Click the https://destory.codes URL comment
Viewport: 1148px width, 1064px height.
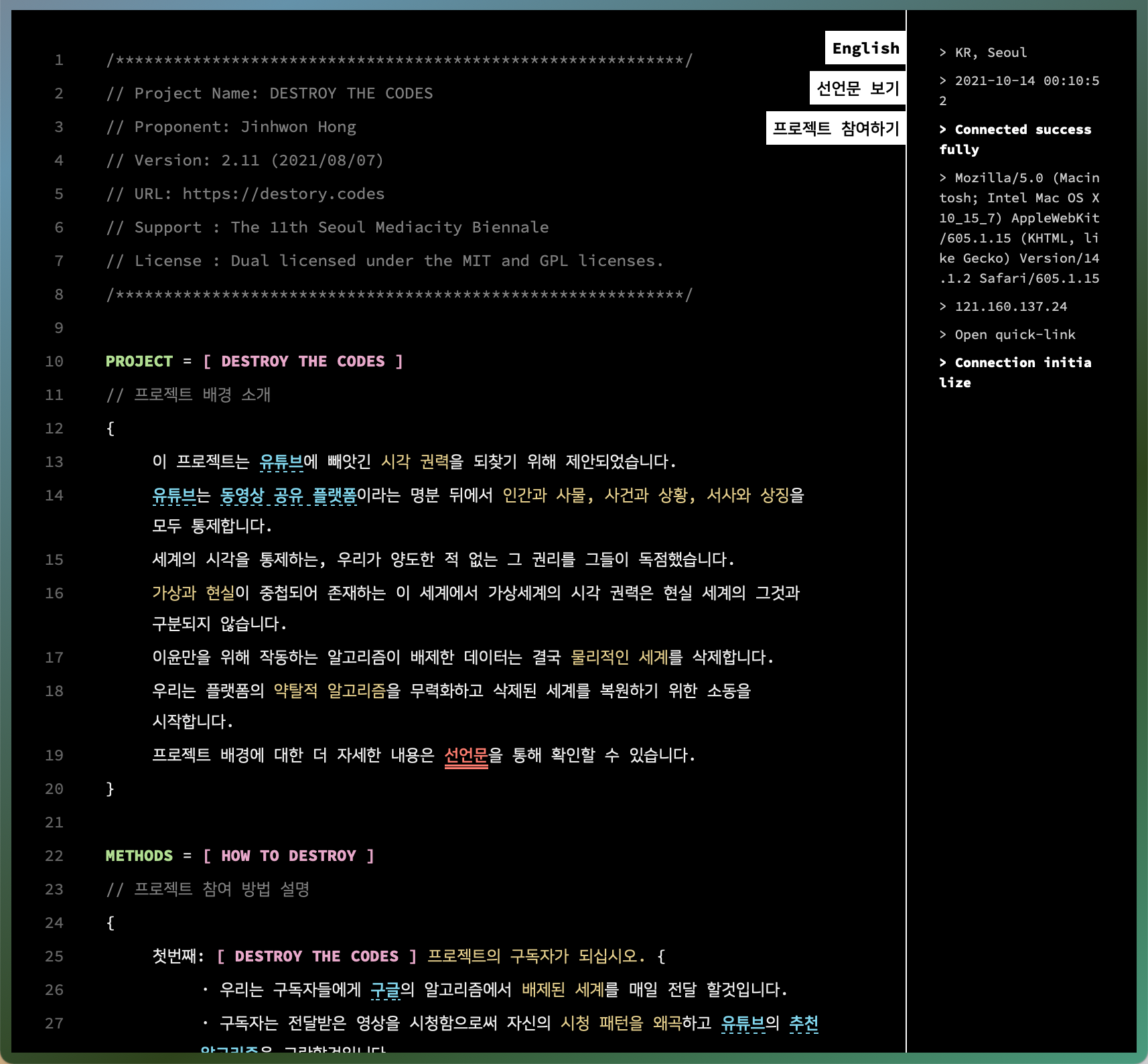[283, 194]
